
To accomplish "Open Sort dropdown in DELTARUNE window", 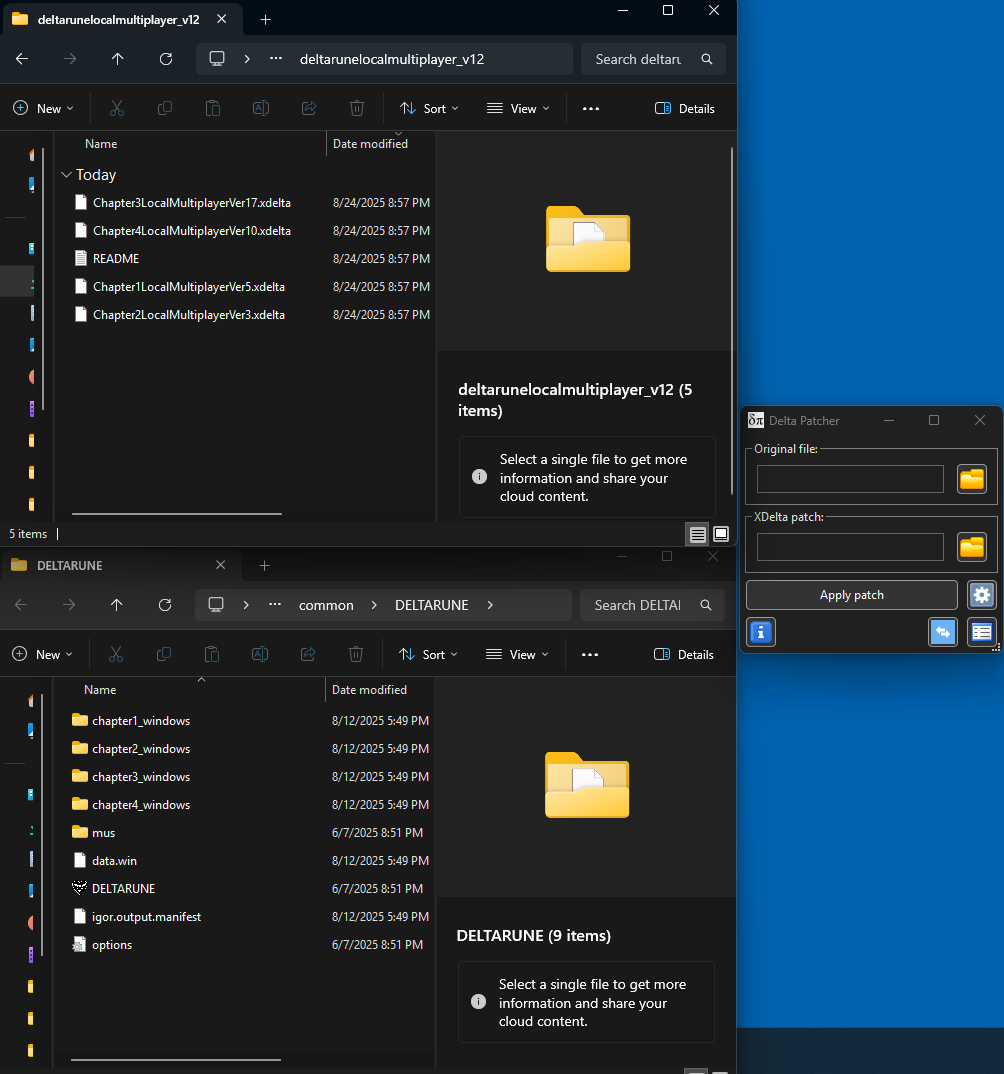I will [x=427, y=654].
